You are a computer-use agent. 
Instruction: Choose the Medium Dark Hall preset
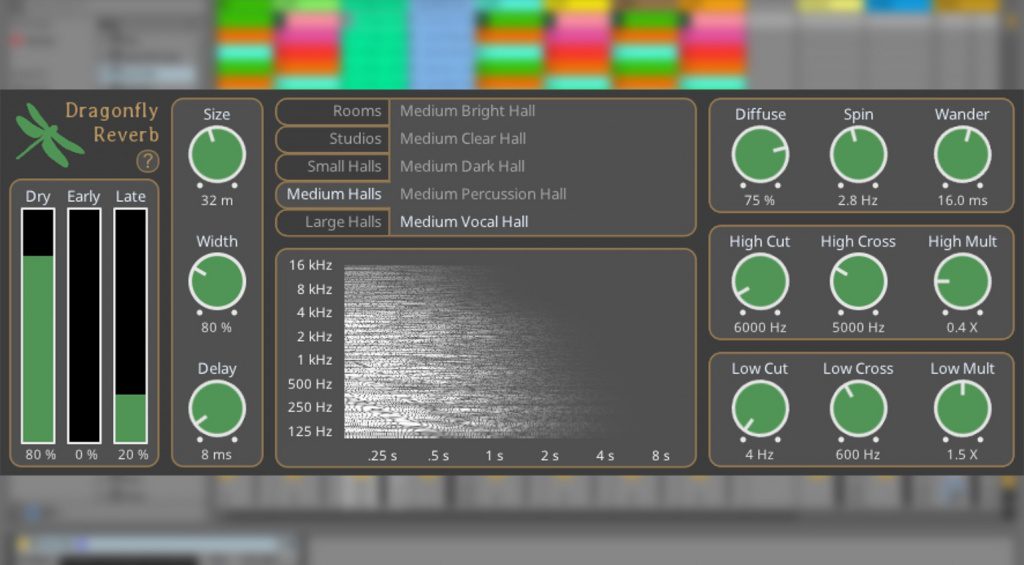[x=462, y=167]
